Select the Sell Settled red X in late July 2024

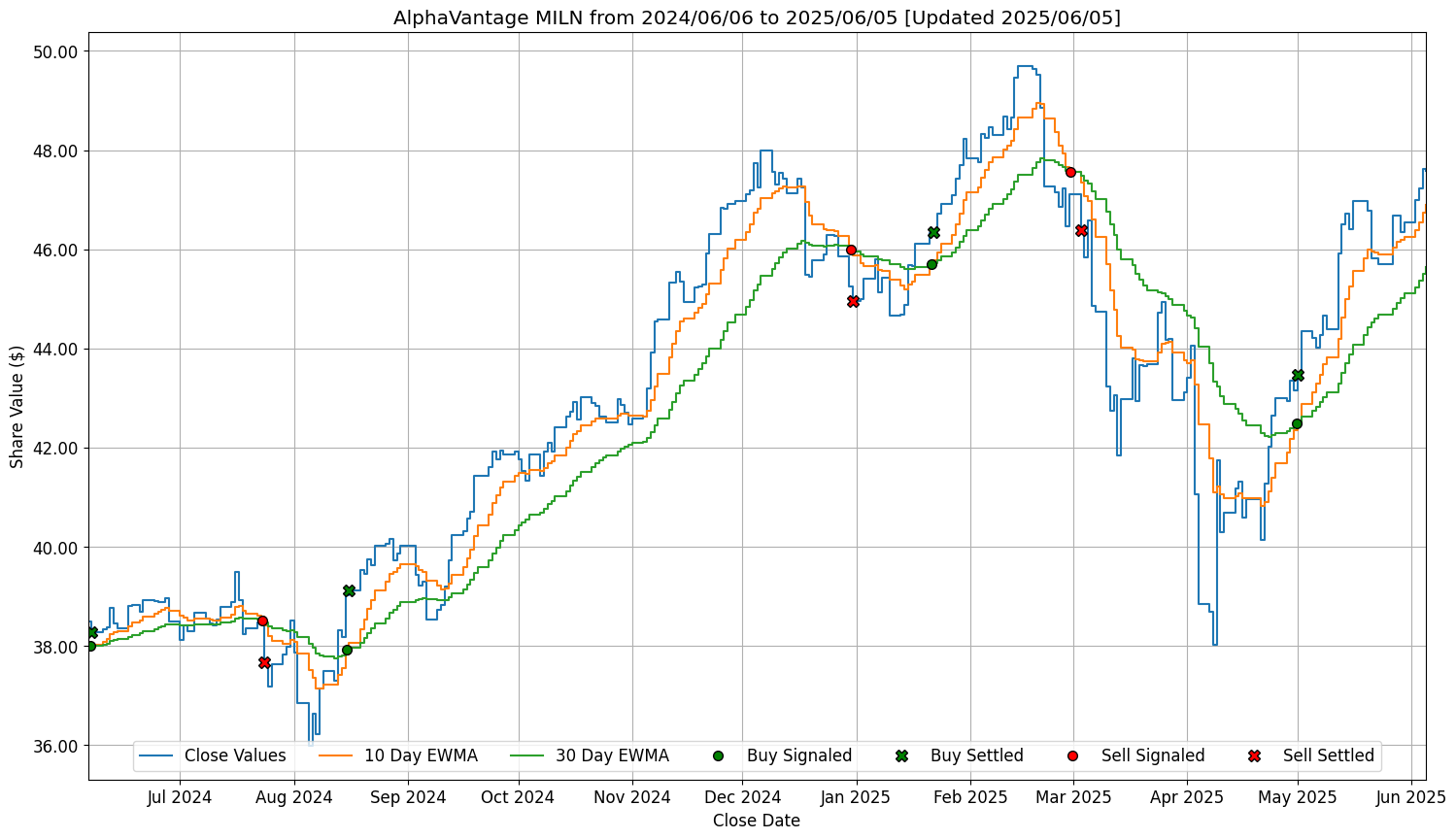[x=264, y=662]
